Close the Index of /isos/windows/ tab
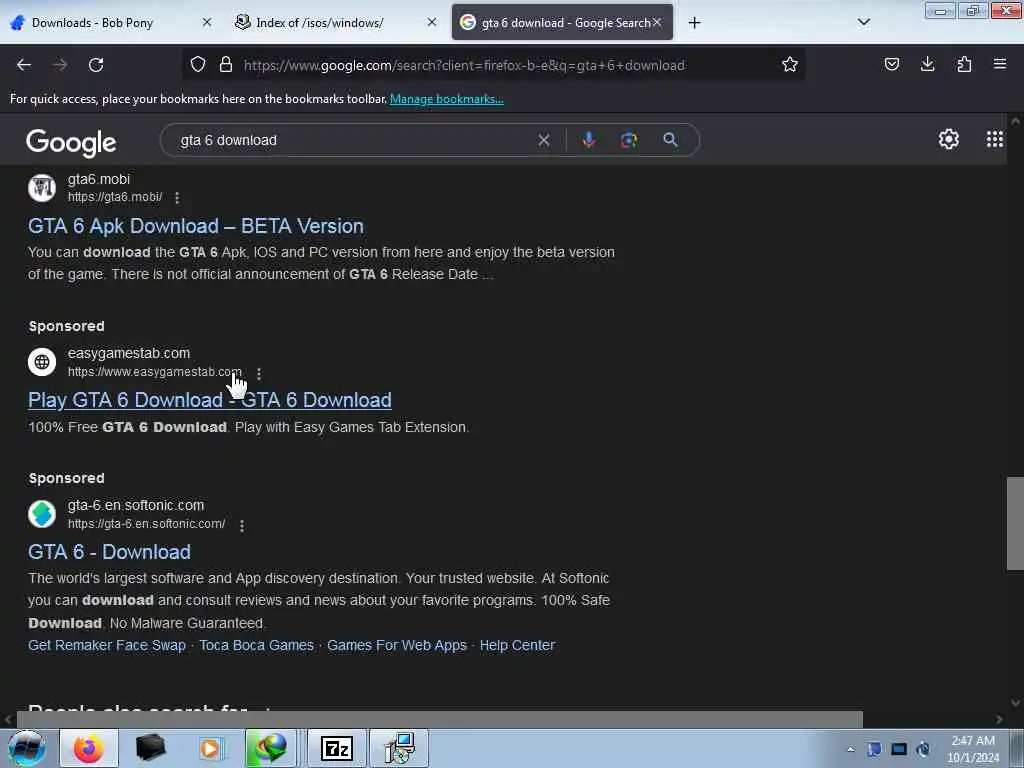The height and width of the screenshot is (768, 1024). 432,22
